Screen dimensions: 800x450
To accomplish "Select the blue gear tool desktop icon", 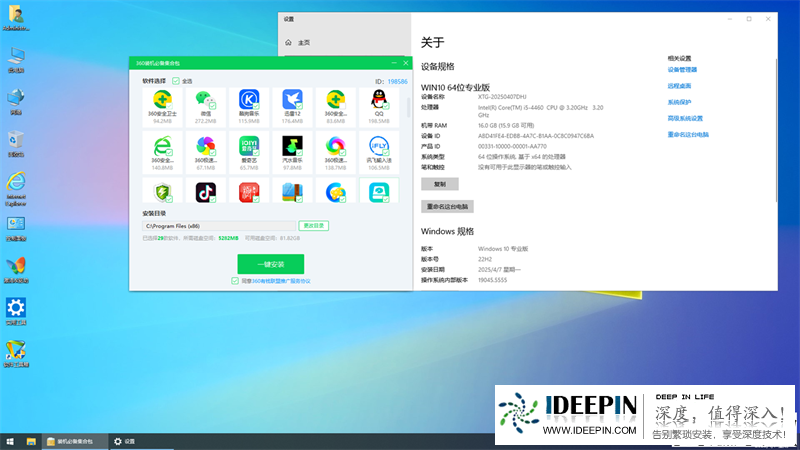I will pos(16,312).
